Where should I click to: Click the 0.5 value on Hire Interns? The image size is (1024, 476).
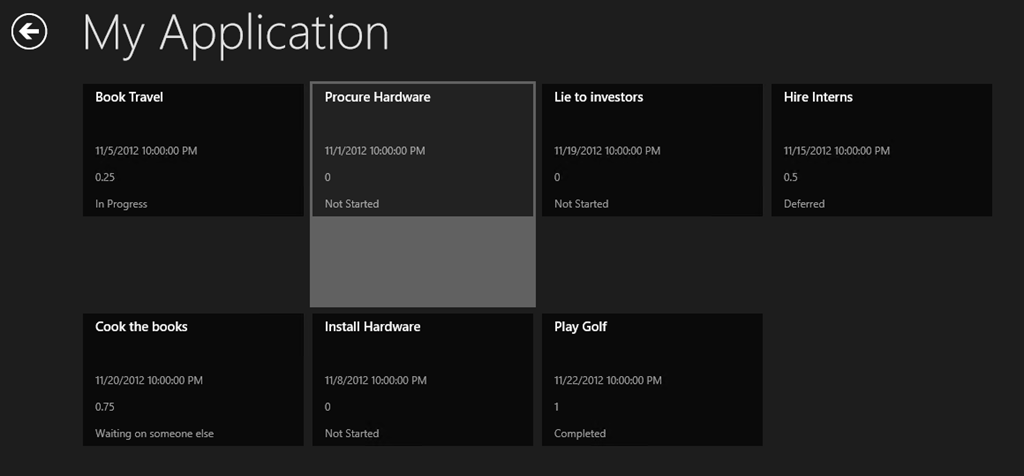pos(791,178)
